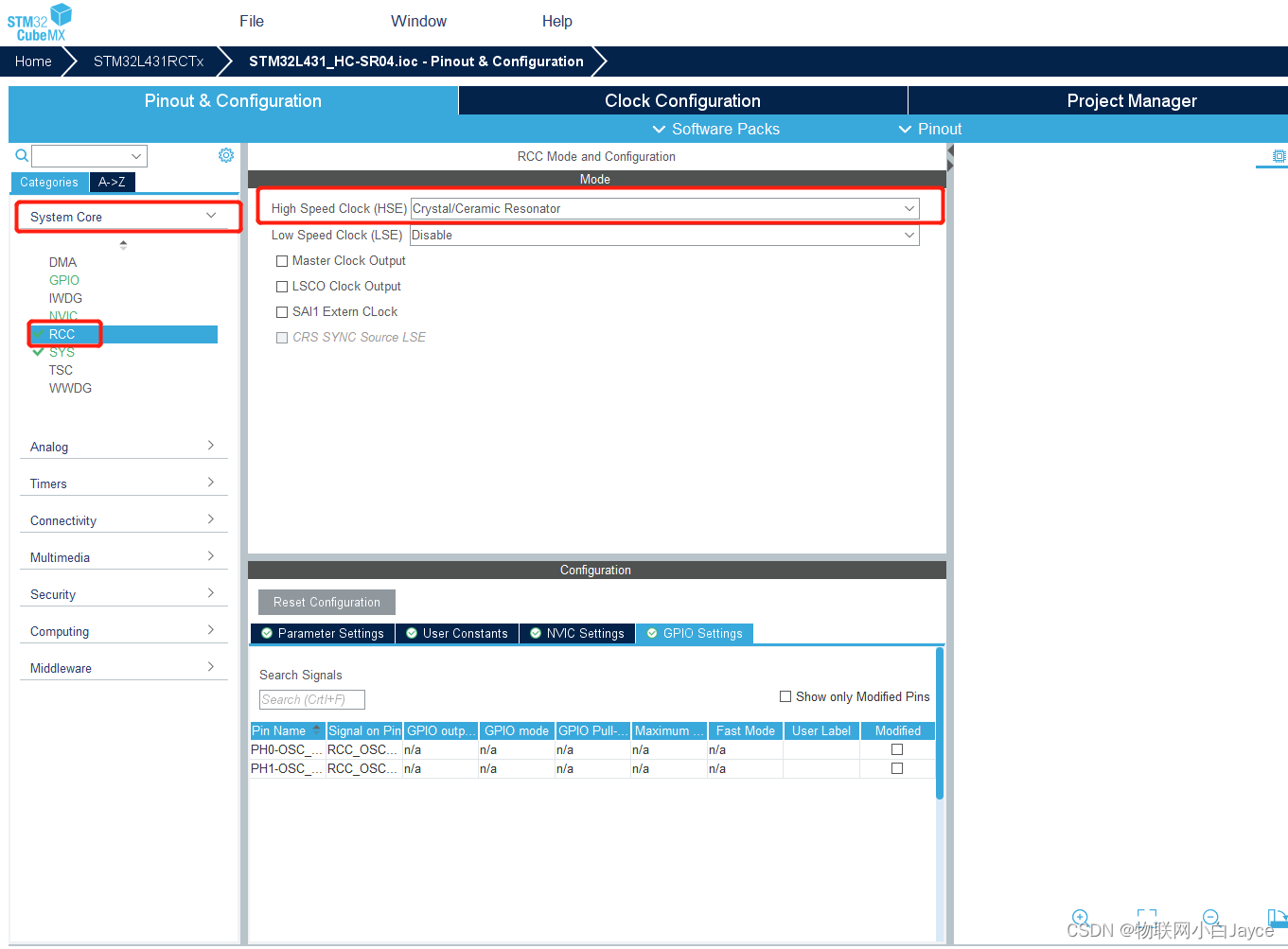Screen dimensions: 1288x949
Task: Open Parameter Settings tab
Action: tap(323, 634)
